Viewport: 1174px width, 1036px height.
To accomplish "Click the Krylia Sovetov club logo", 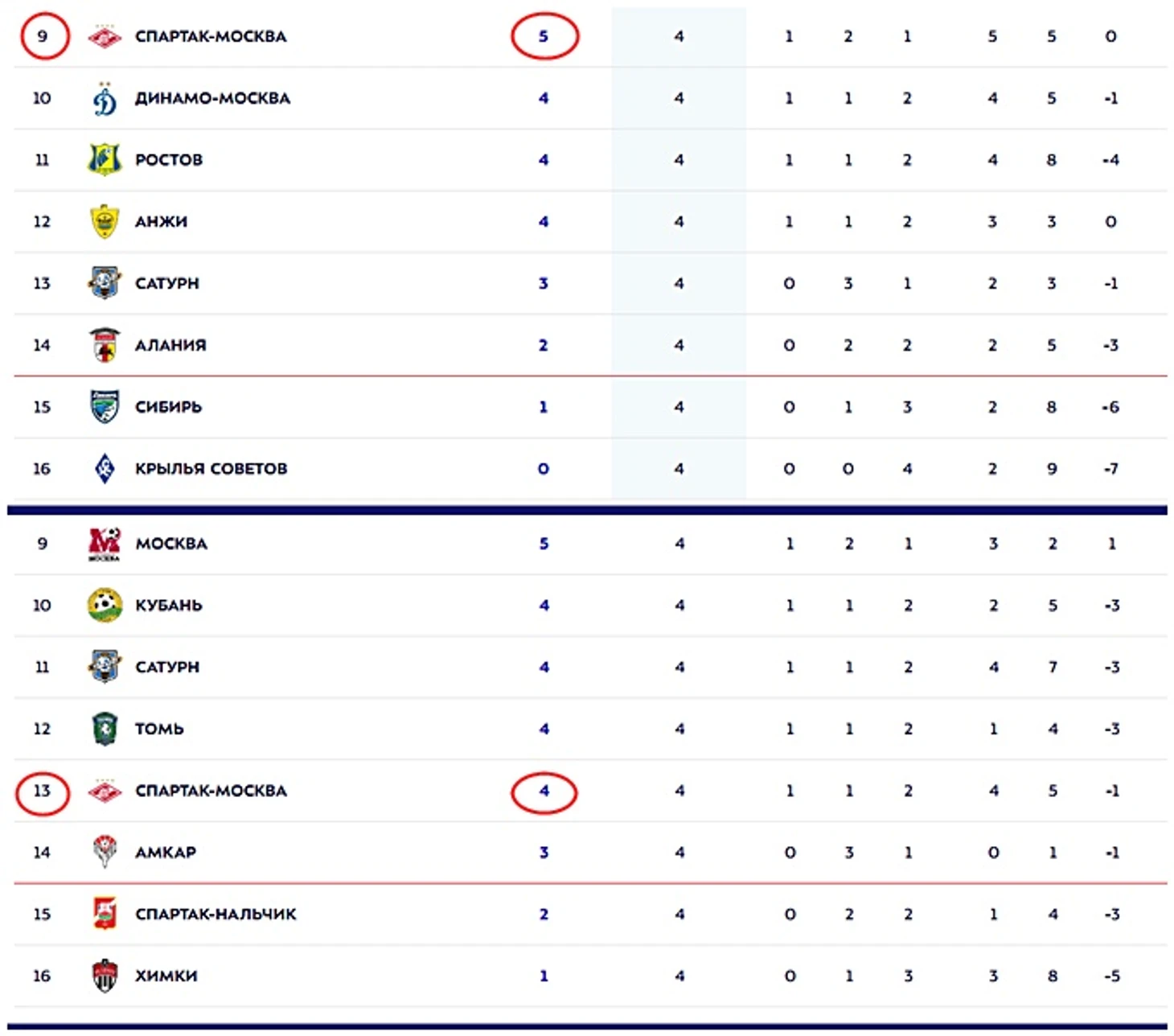I will tap(105, 469).
